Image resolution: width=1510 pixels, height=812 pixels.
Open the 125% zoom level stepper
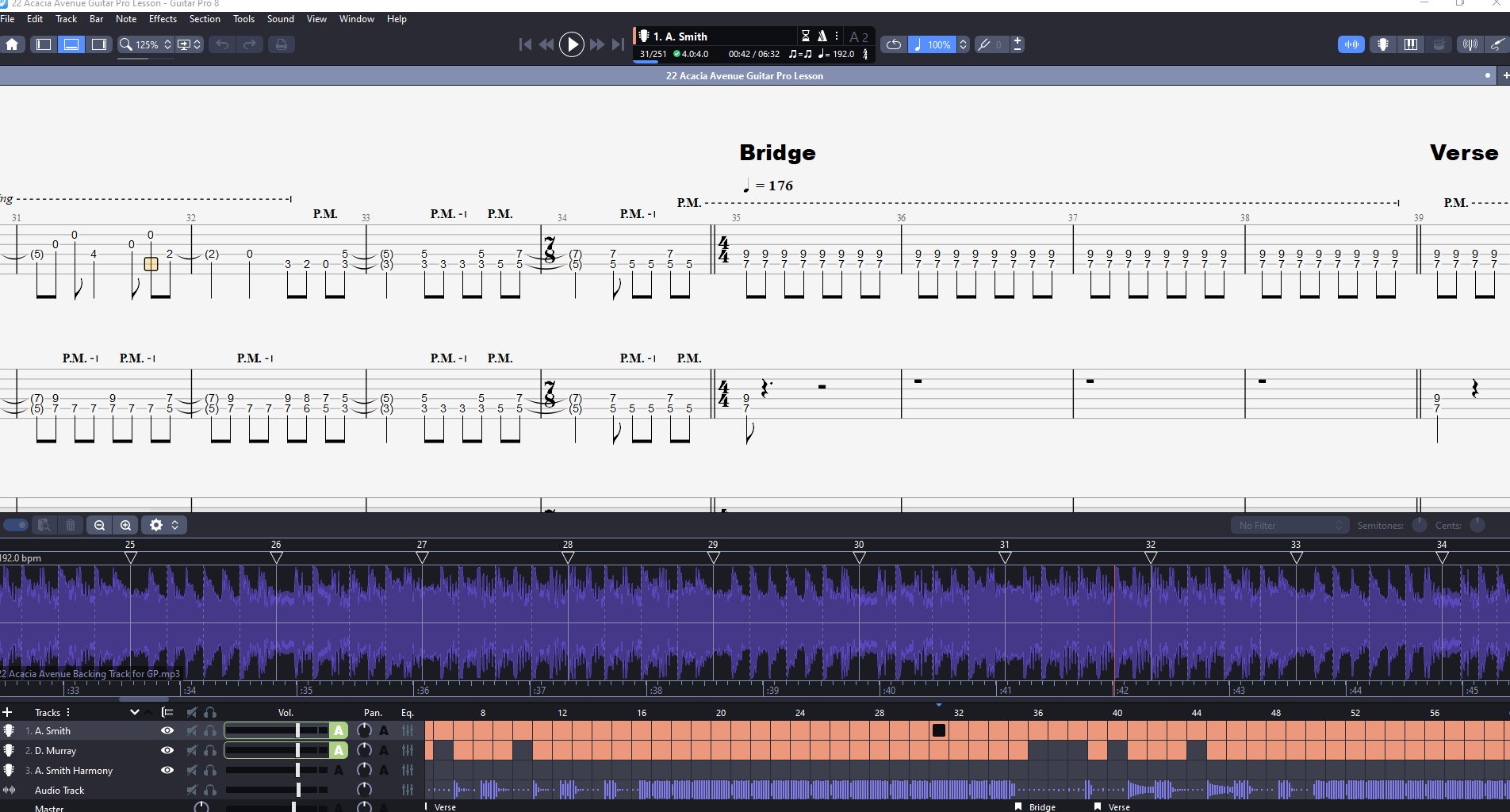coord(167,44)
